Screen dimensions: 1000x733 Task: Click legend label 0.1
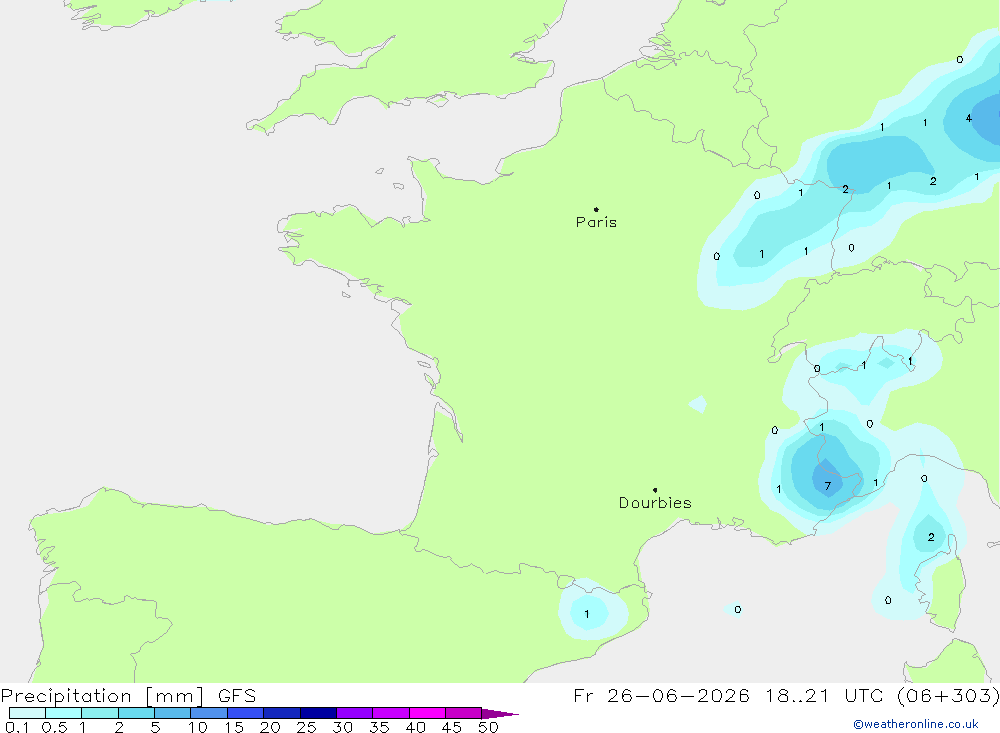point(17,727)
